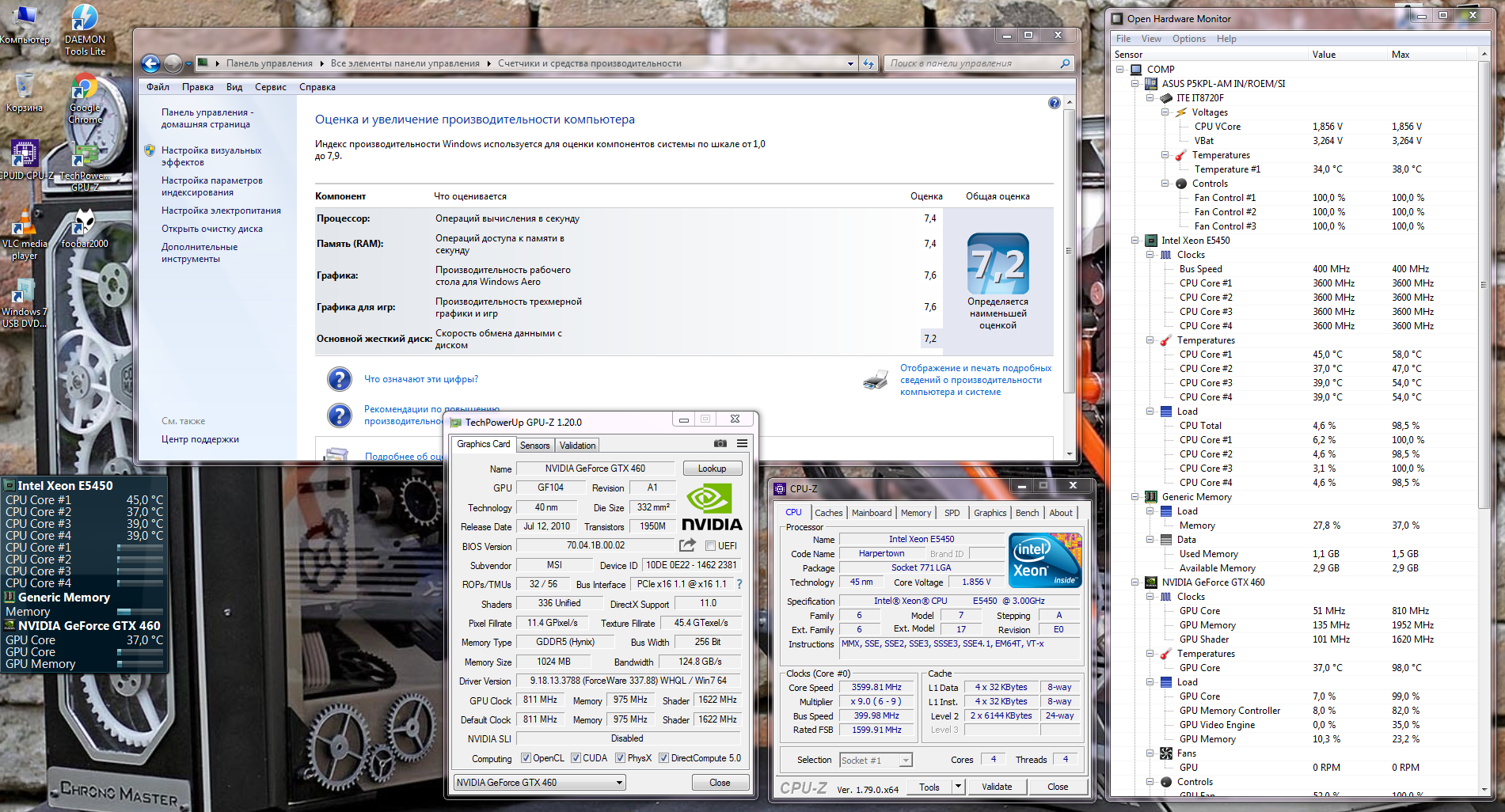Open the Options menu in Open Hardware Monitor

[x=1188, y=39]
